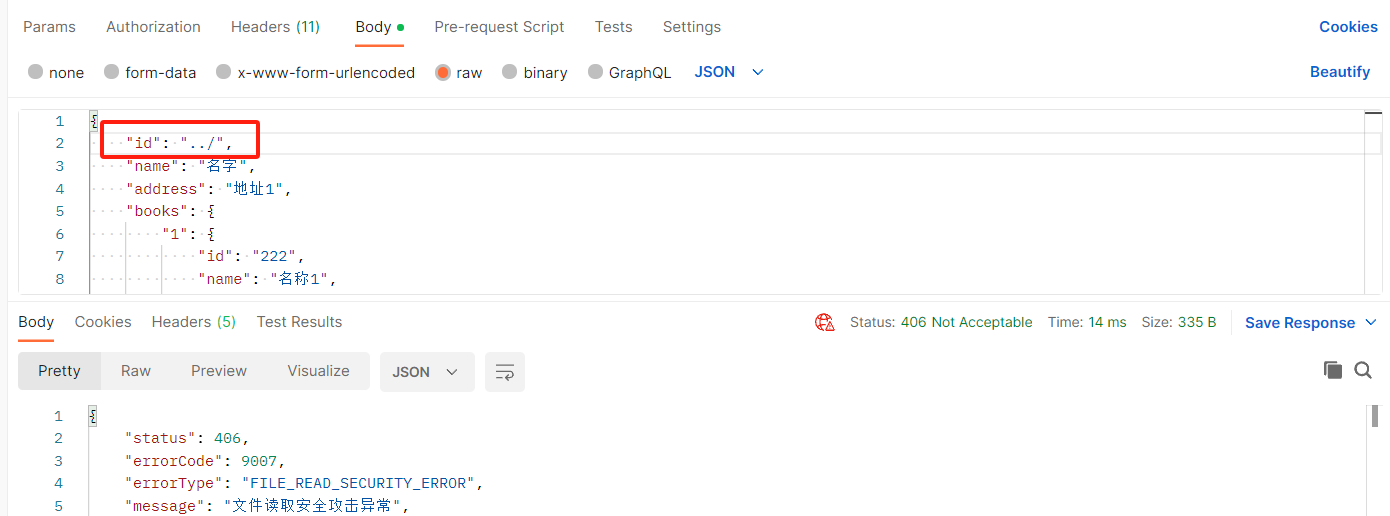Switch response view to Raw
1390x516 pixels.
pos(136,371)
